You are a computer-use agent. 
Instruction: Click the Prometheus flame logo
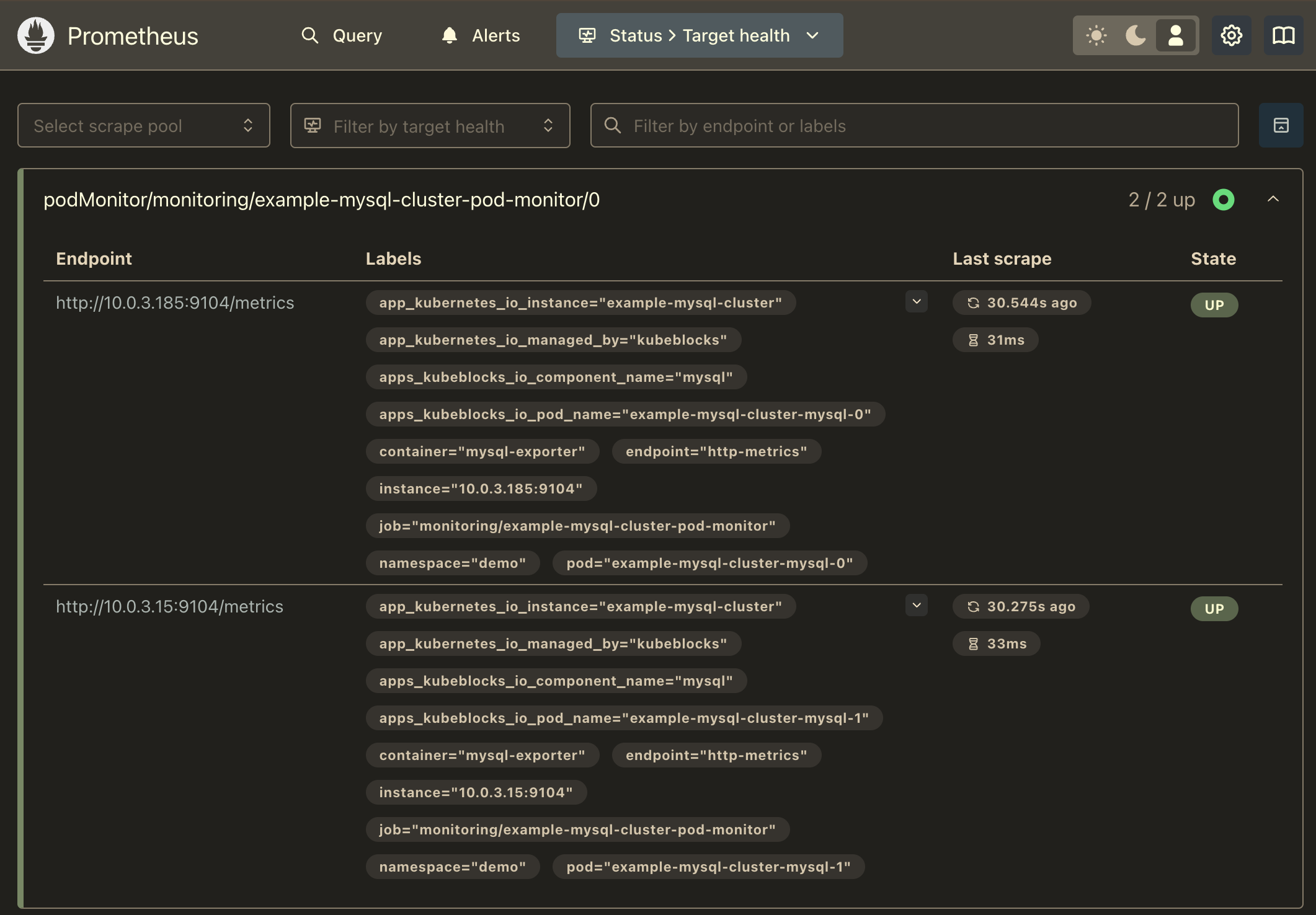pos(36,35)
